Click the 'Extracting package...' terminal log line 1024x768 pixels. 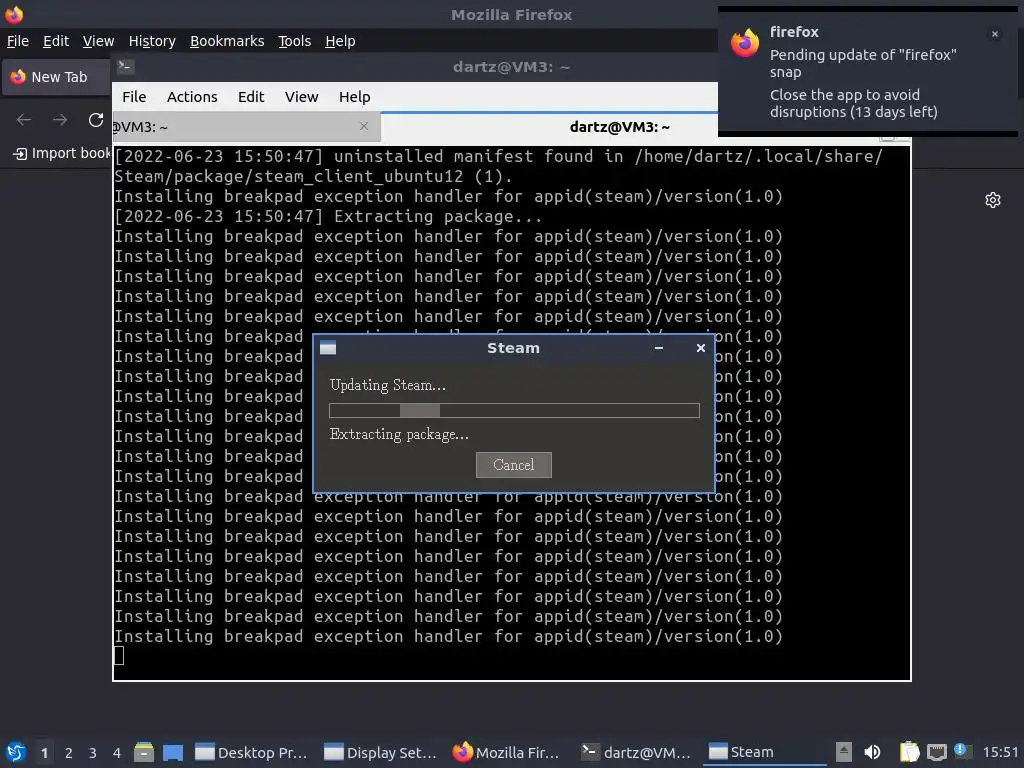tap(328, 216)
